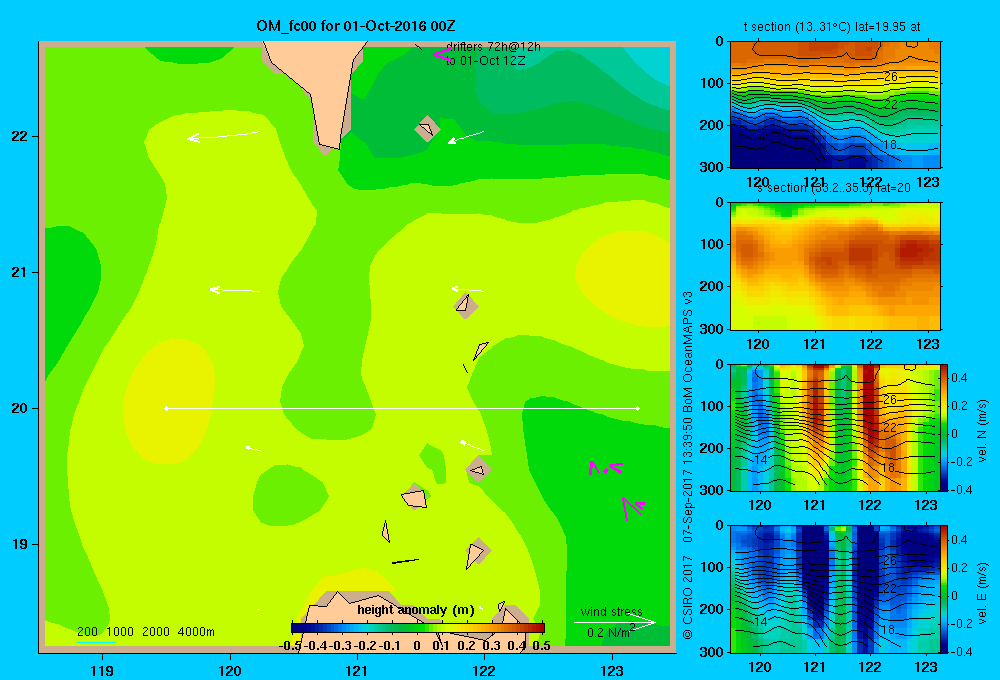Screen dimensions: 1000x680
Task: Click the wind stress reference arrow
Action: coord(614,623)
